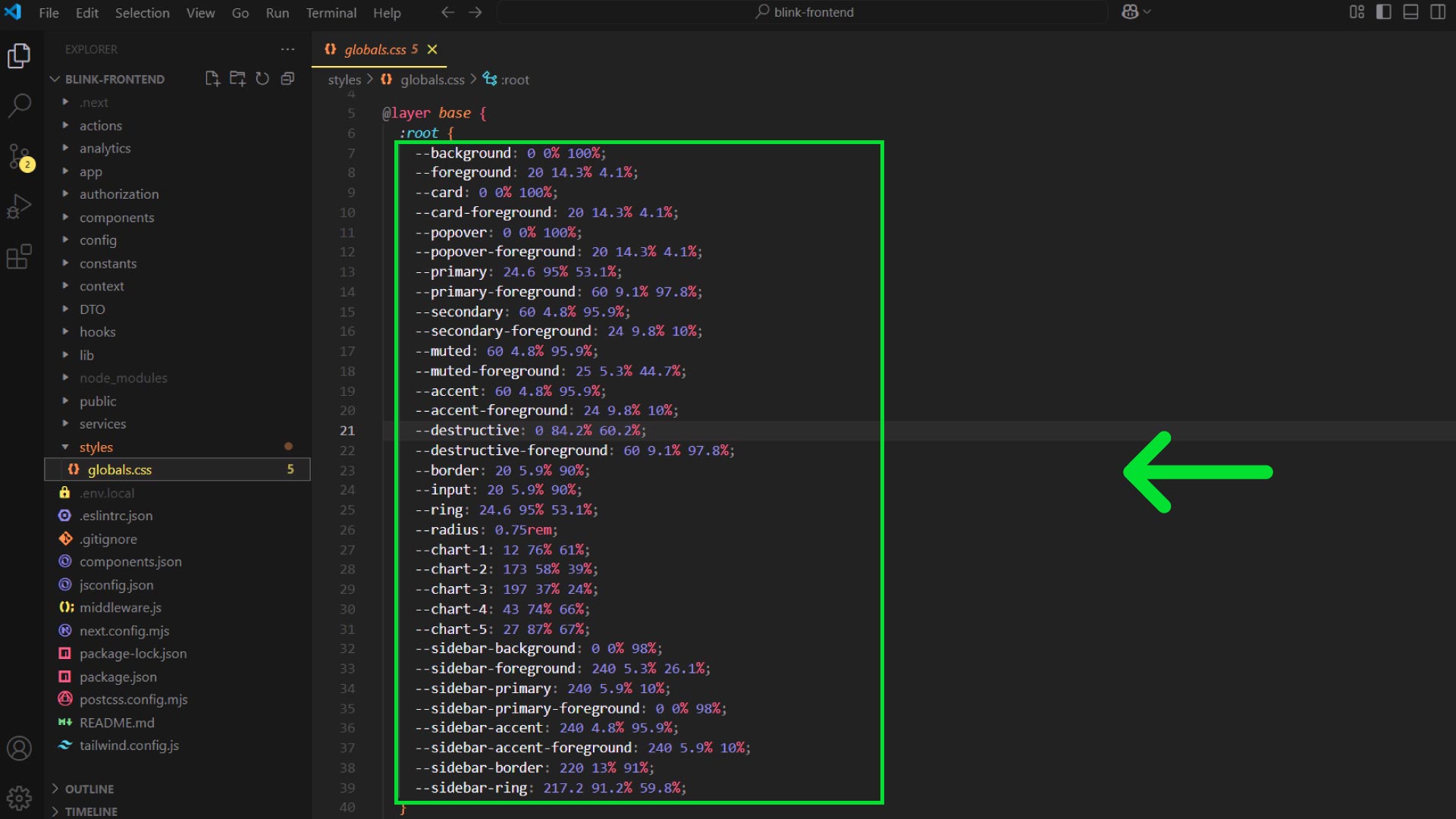The width and height of the screenshot is (1456, 819).
Task: Open the Extensions view
Action: coord(19,257)
